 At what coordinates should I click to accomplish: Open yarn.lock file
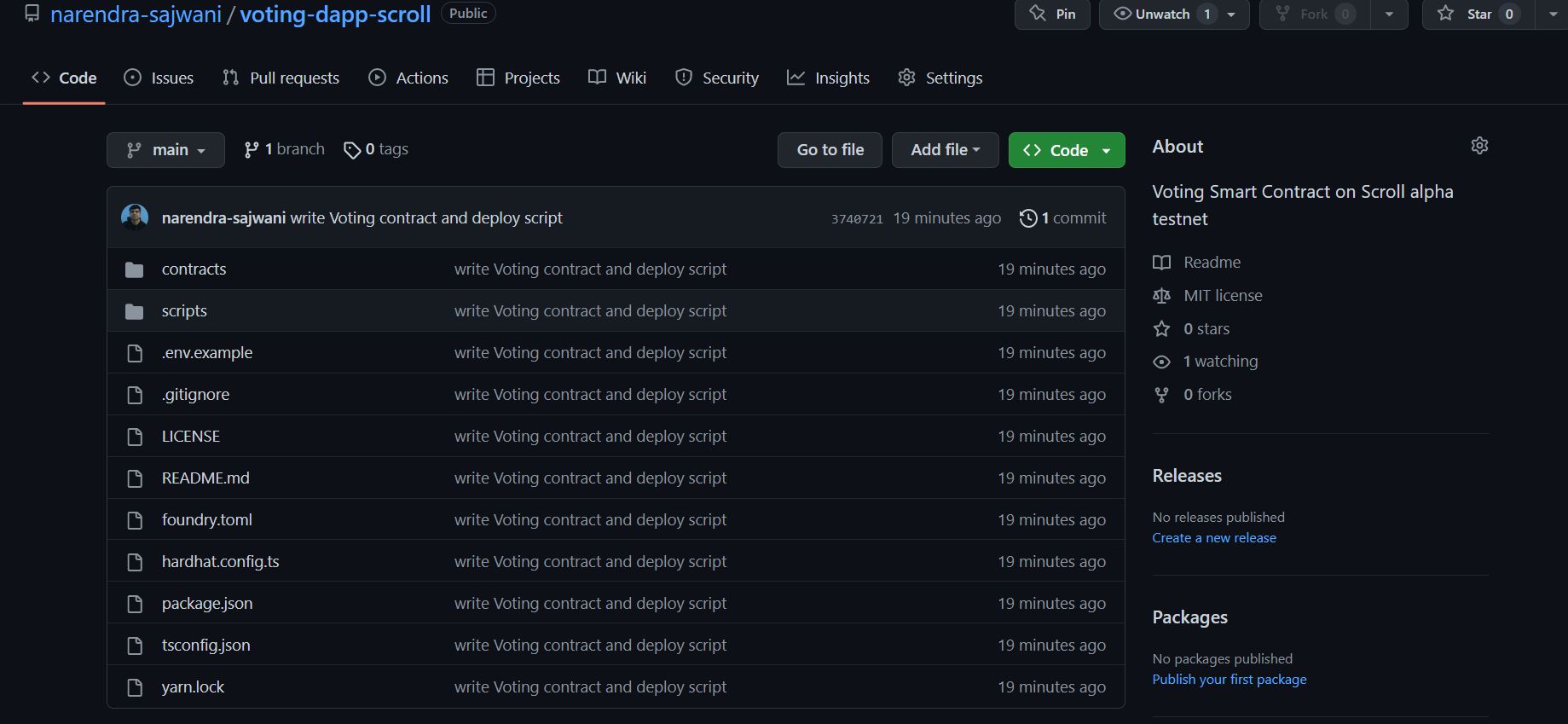193,686
